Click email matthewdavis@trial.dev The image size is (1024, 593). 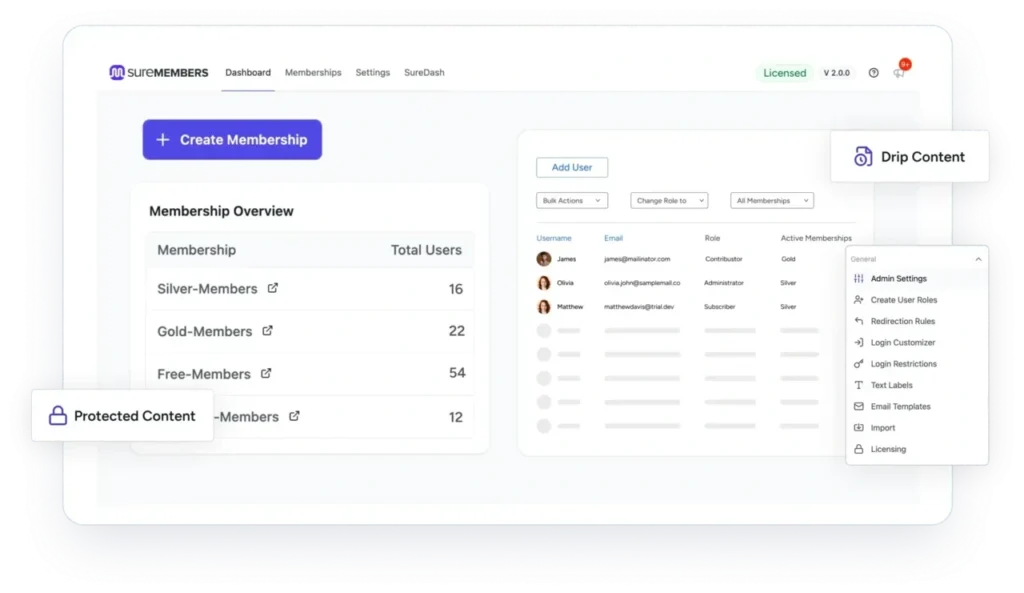click(639, 306)
